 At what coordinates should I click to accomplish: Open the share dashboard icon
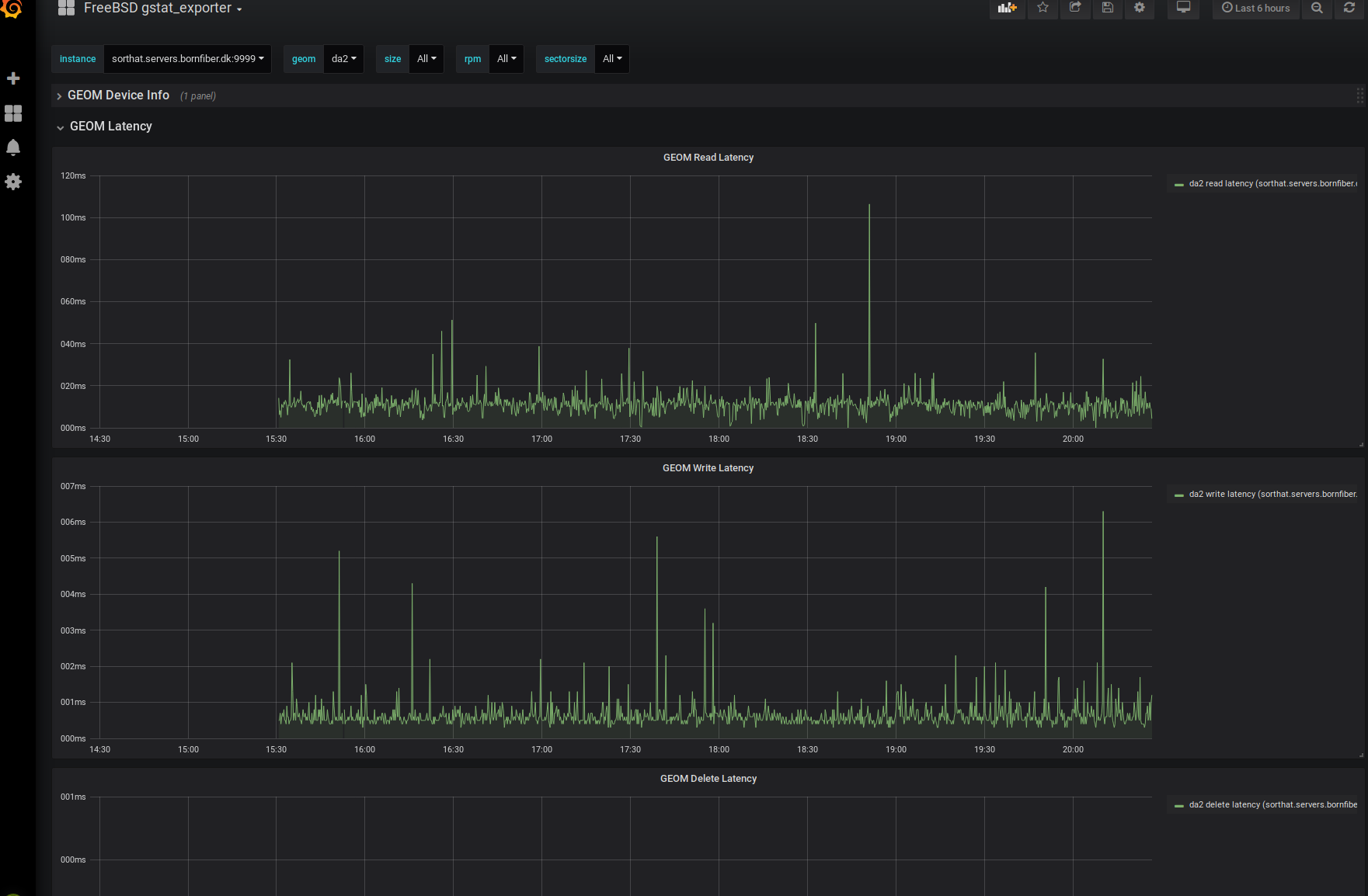[x=1075, y=8]
